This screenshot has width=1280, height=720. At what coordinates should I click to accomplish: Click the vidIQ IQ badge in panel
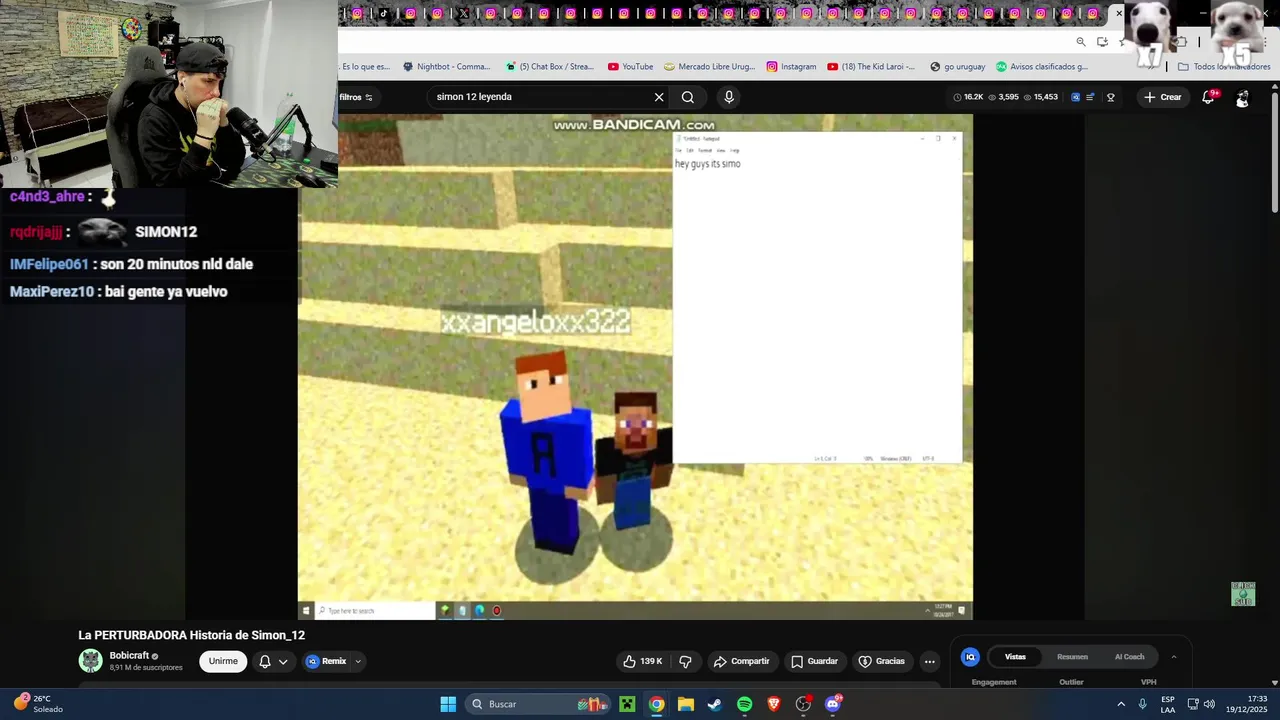[970, 657]
